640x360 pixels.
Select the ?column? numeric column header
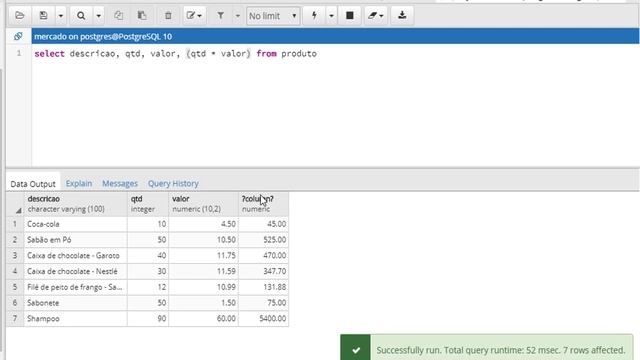(263, 204)
